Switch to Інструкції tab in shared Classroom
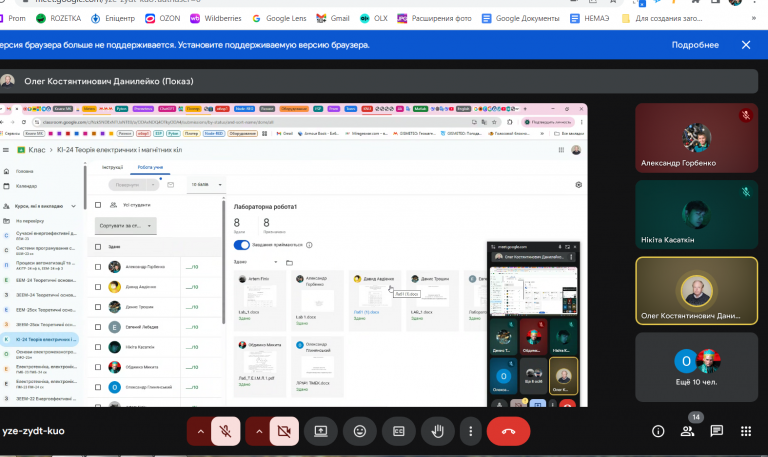The width and height of the screenshot is (768, 457). (x=112, y=167)
